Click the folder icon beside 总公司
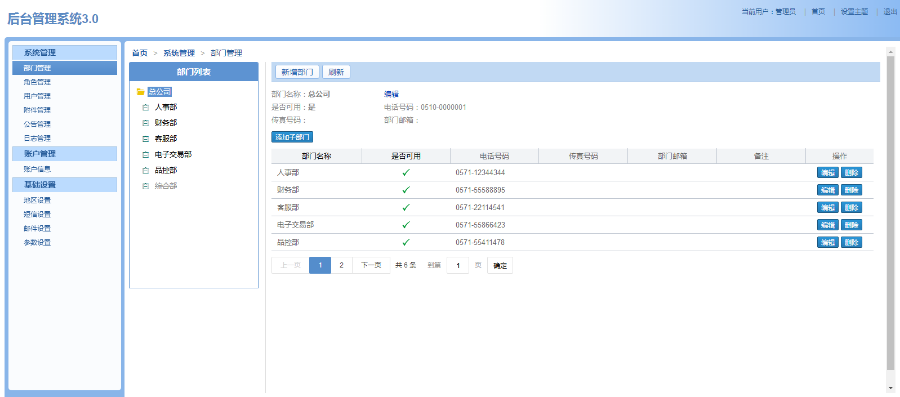The height and width of the screenshot is (397, 900). (x=141, y=92)
